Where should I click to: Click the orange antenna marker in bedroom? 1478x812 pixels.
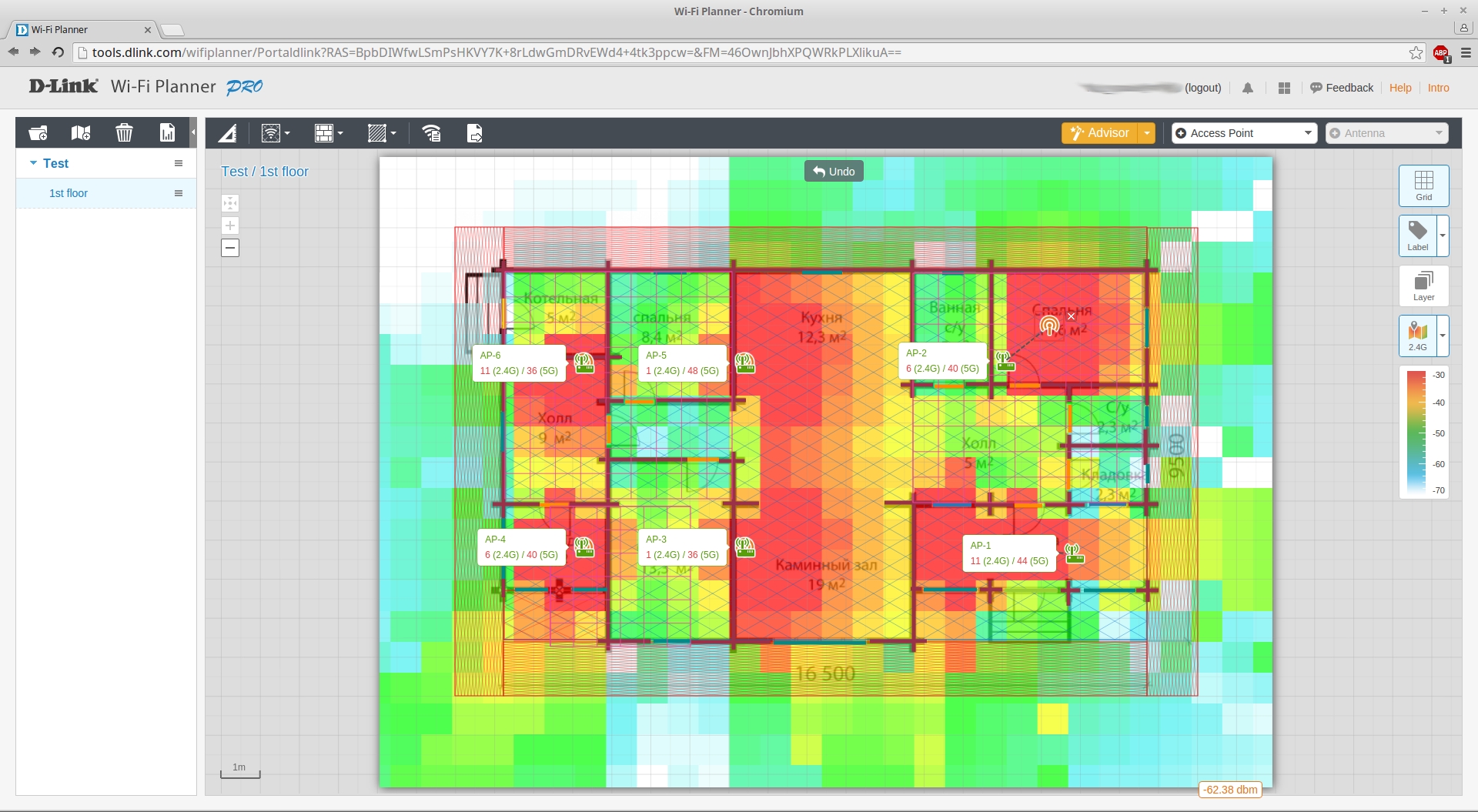pos(1049,326)
